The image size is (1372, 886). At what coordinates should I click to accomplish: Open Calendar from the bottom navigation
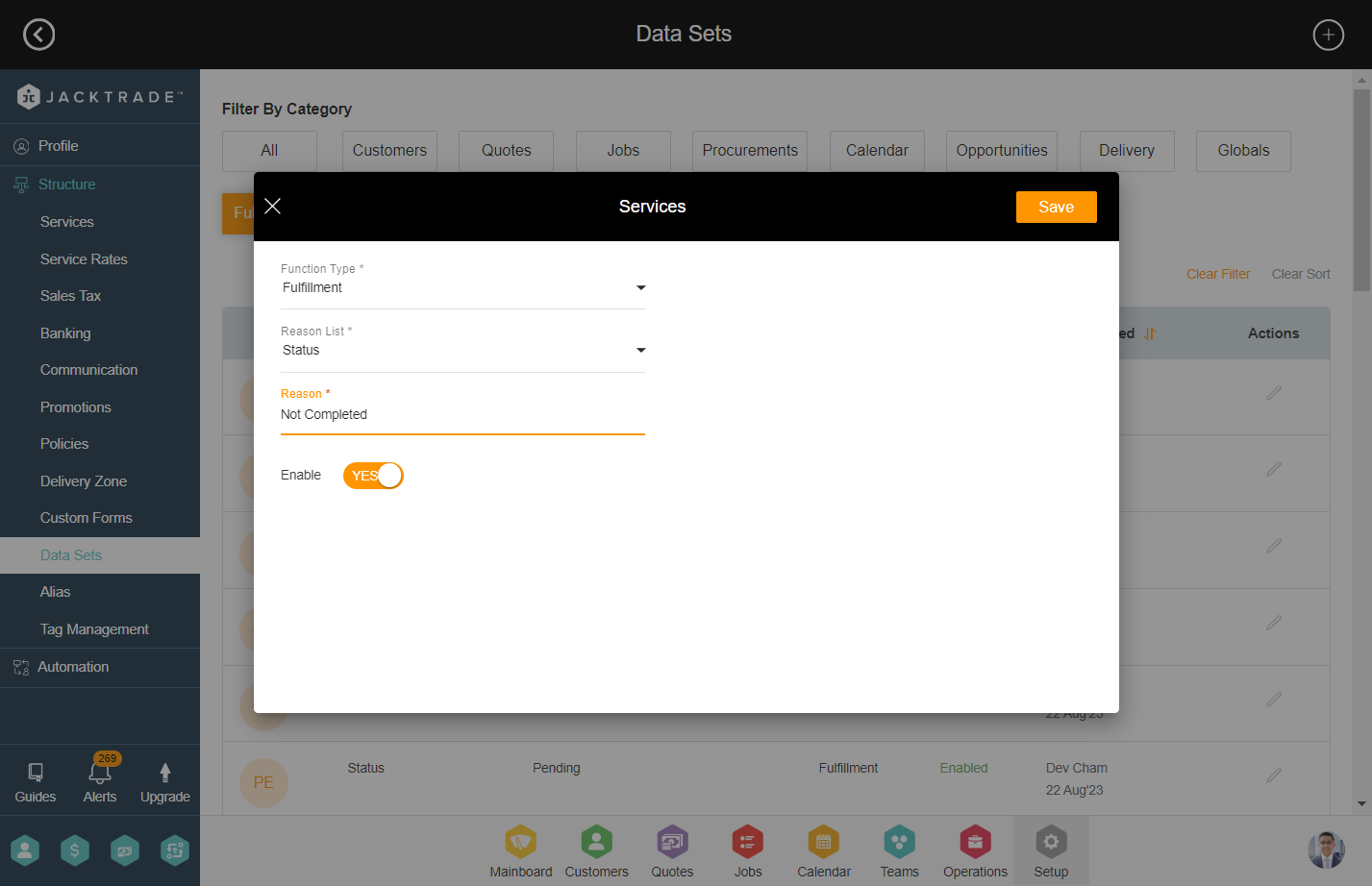coord(824,851)
